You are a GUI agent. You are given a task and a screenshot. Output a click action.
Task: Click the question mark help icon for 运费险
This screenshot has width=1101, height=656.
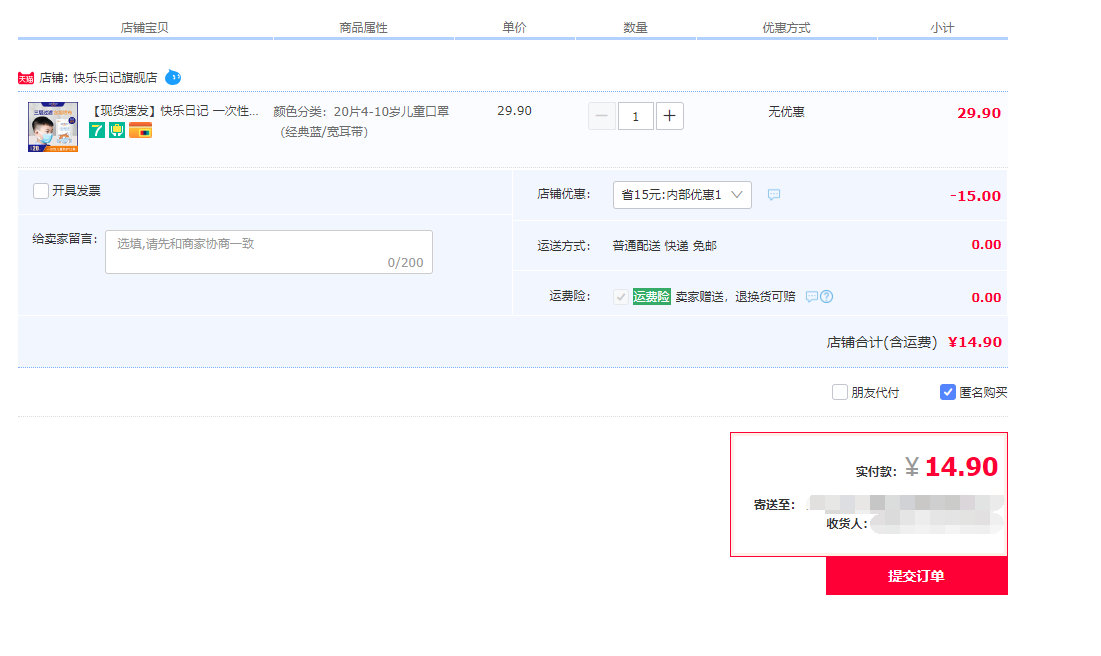[x=827, y=297]
